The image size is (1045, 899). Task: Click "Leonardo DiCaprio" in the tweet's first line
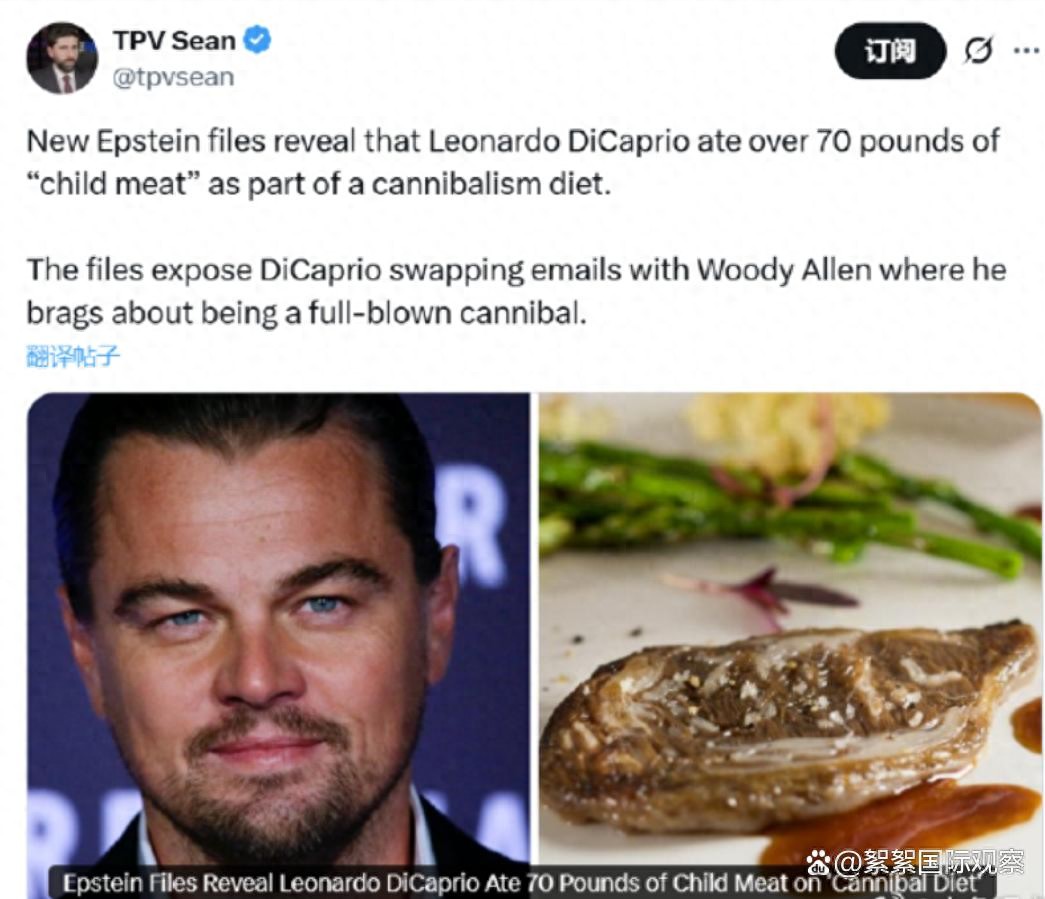[560, 140]
